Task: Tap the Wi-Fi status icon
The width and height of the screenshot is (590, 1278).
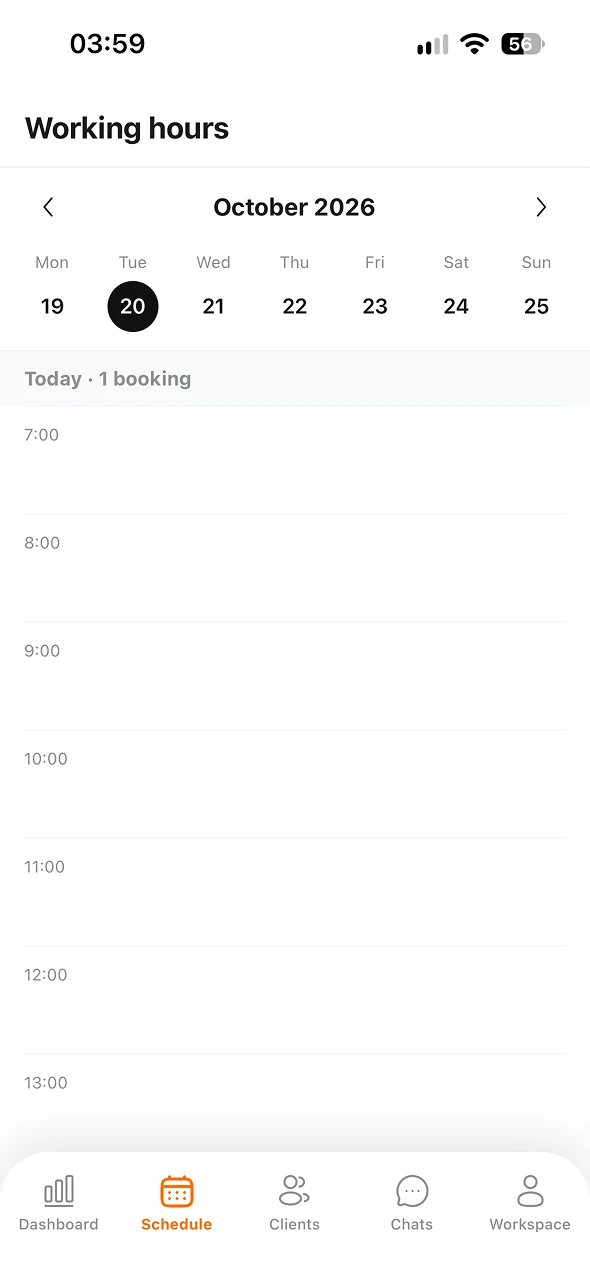Action: (x=474, y=44)
